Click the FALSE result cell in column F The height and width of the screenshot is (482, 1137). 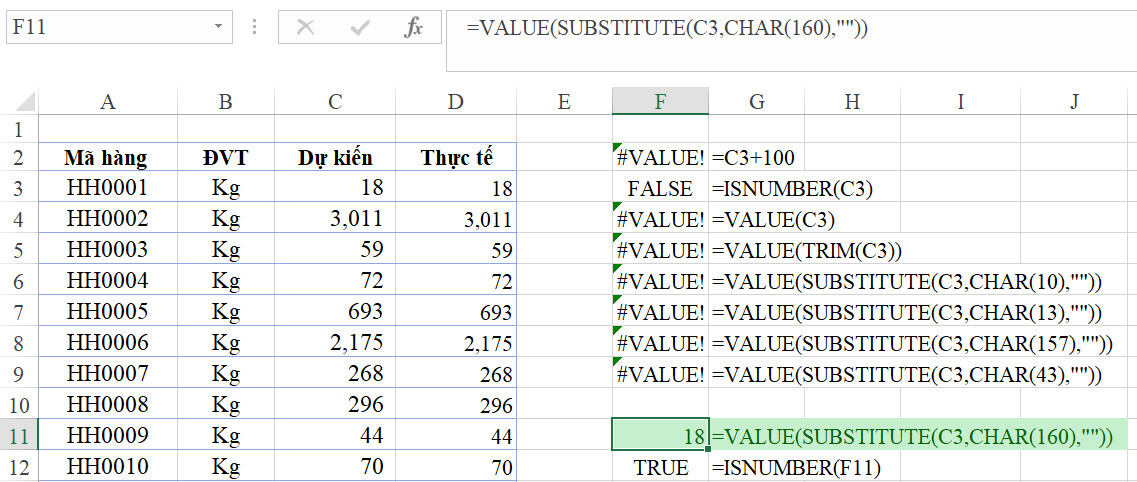coord(660,188)
